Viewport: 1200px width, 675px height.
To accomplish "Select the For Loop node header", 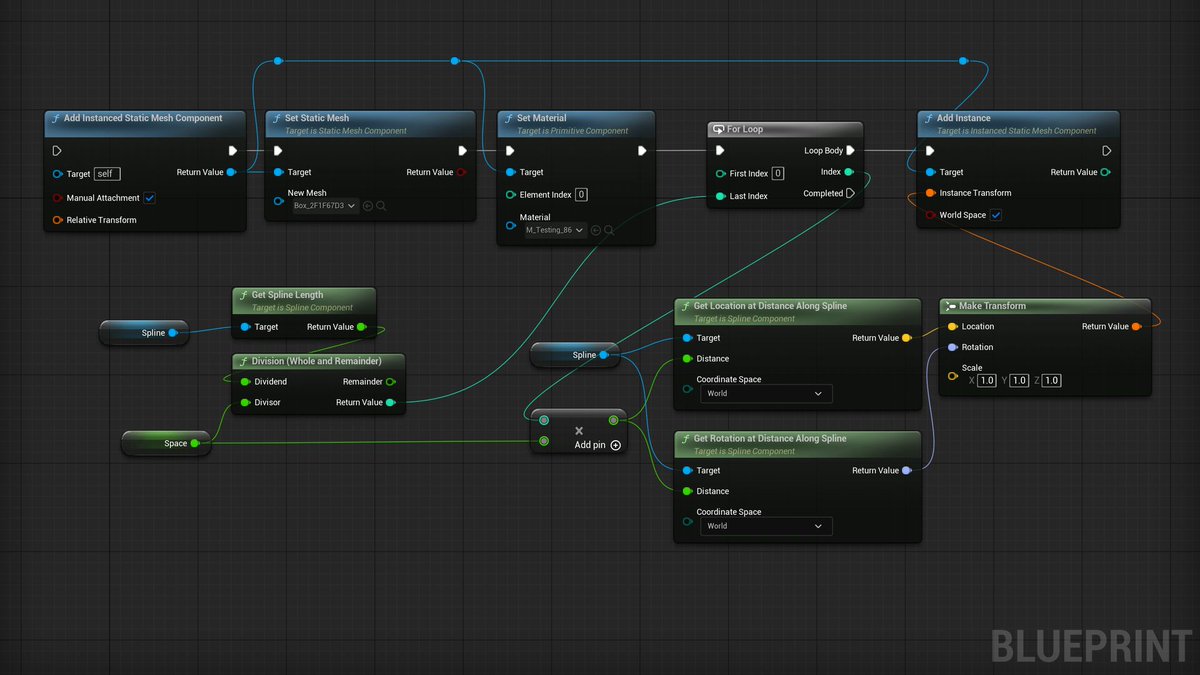I will click(x=785, y=129).
